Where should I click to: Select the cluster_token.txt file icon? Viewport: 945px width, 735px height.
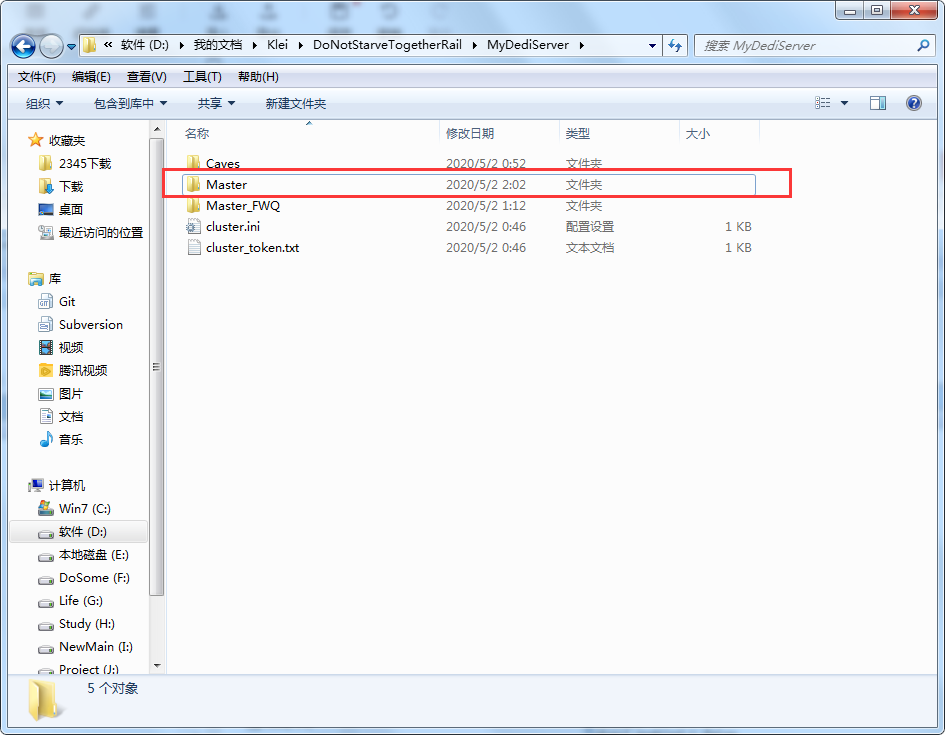[193, 248]
